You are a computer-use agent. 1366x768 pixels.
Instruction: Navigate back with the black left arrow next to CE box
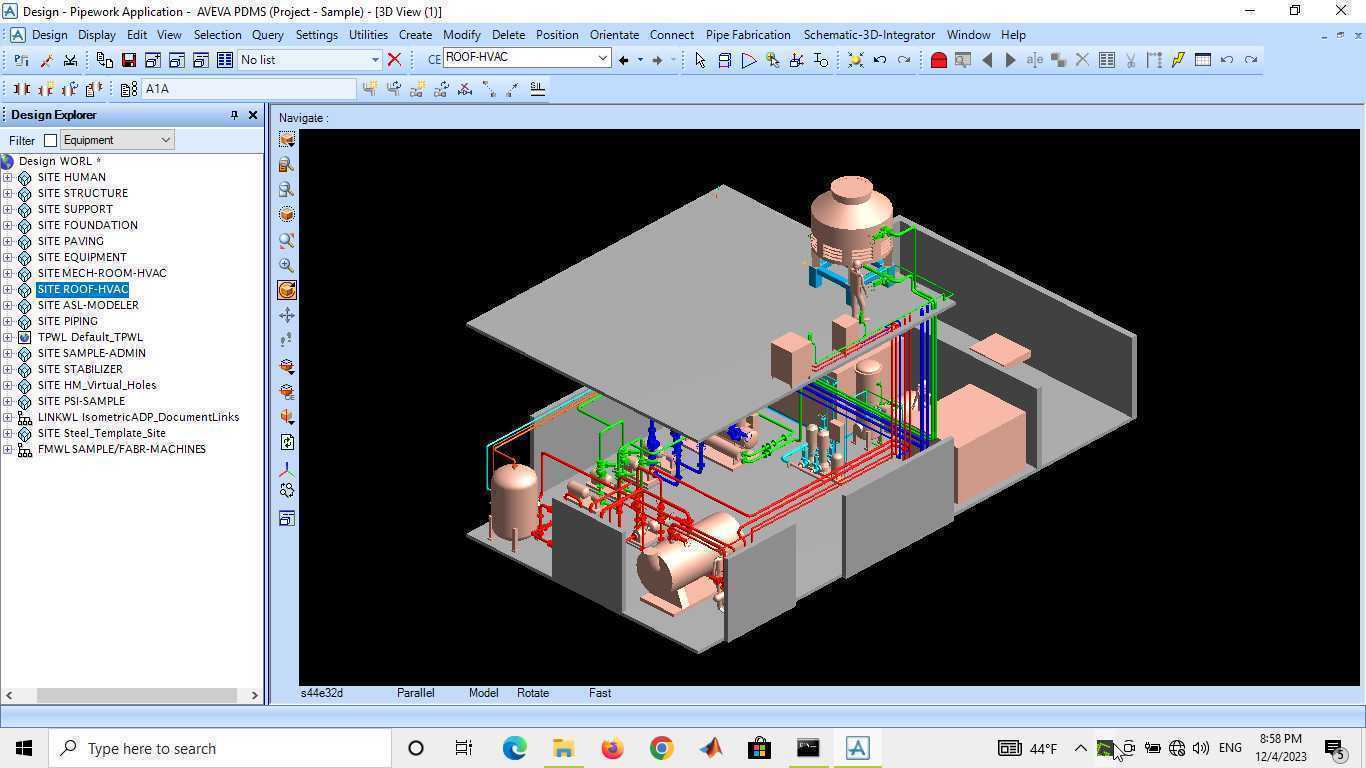[624, 60]
